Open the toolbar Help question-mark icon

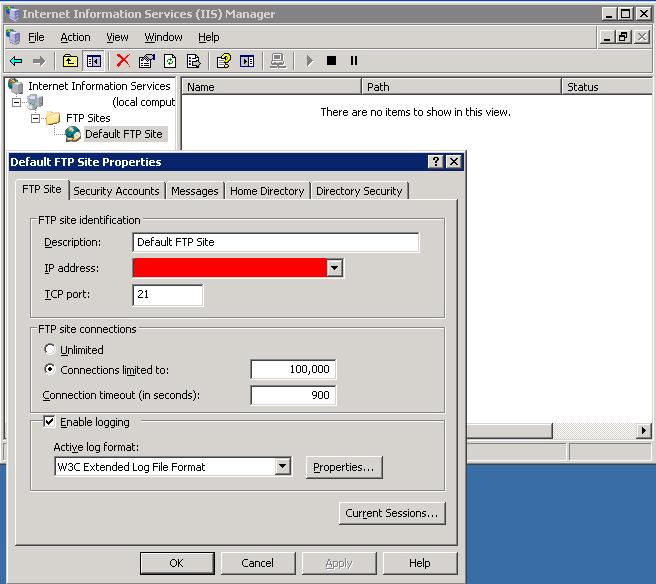click(223, 61)
